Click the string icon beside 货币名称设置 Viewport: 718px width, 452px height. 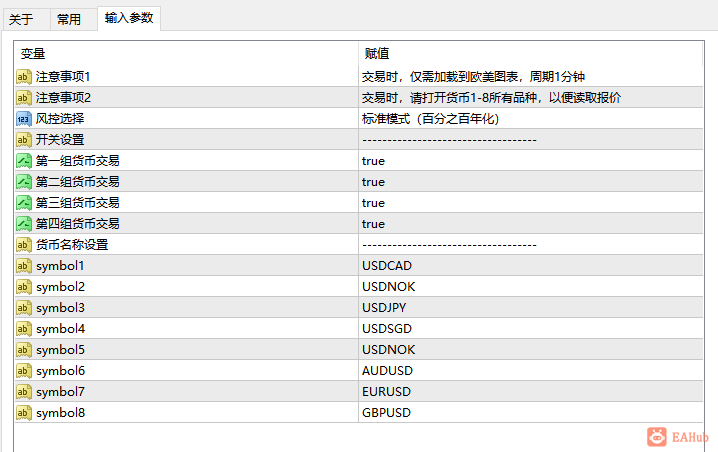coord(23,245)
